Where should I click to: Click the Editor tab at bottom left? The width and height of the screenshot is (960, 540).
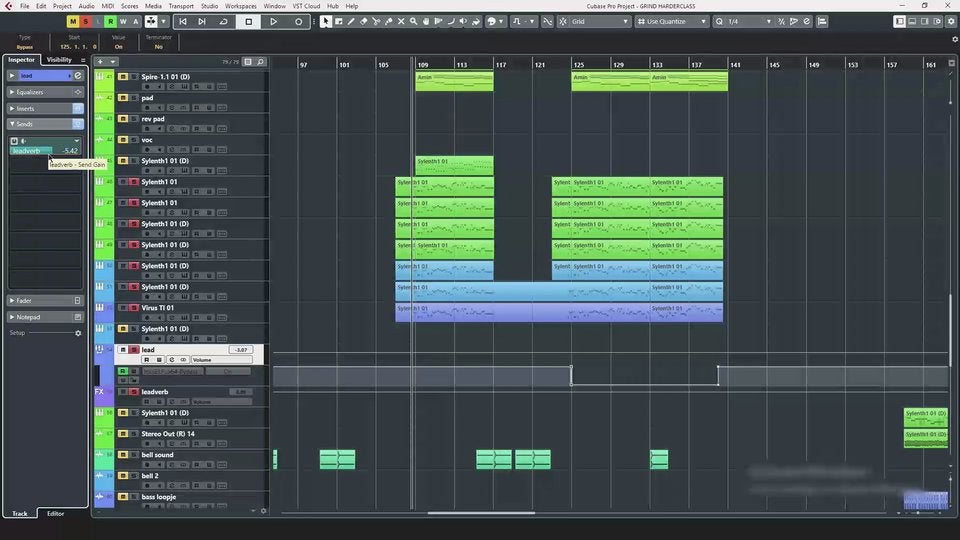(55, 513)
